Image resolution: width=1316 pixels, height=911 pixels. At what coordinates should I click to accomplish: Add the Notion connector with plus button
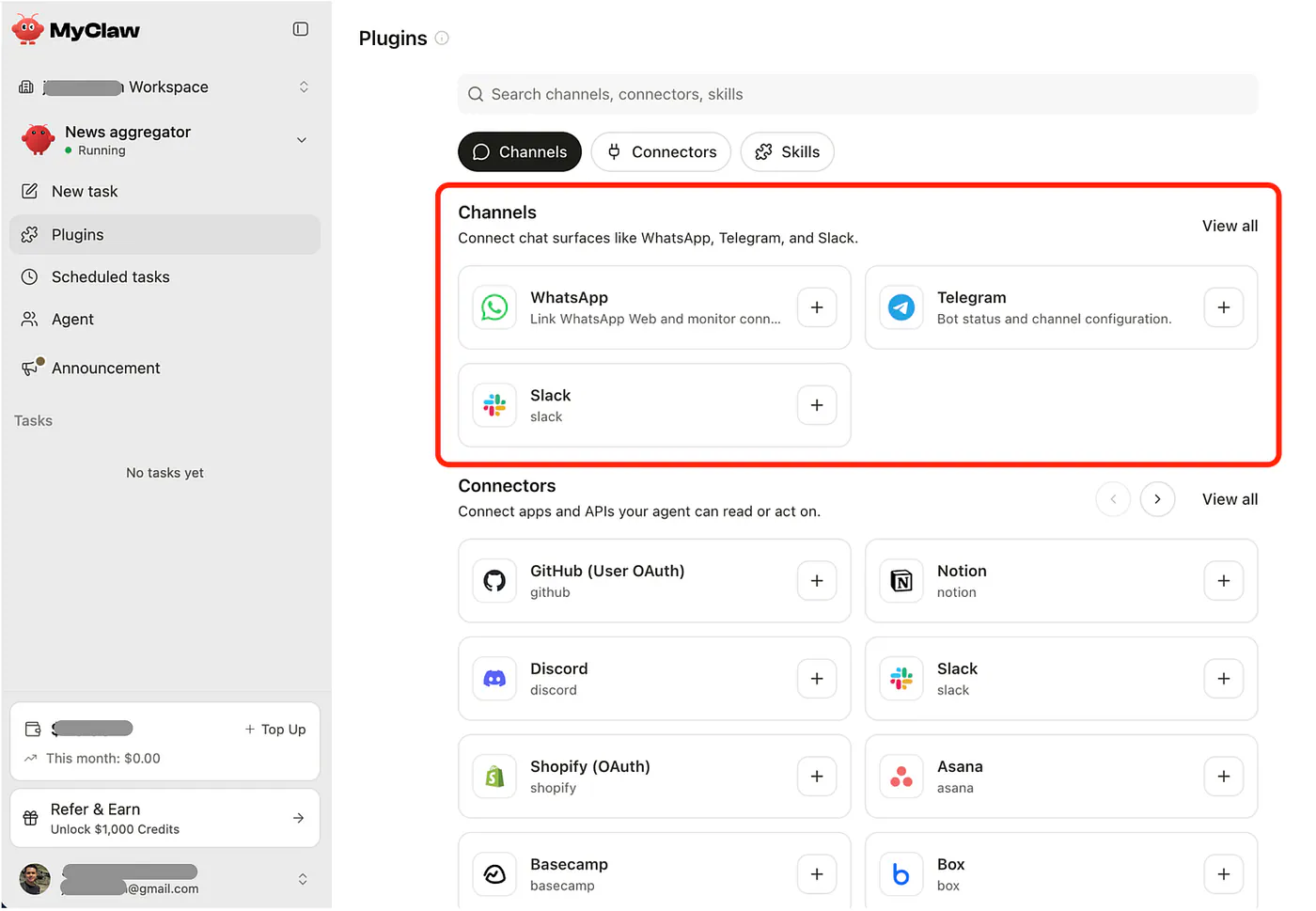pos(1224,581)
